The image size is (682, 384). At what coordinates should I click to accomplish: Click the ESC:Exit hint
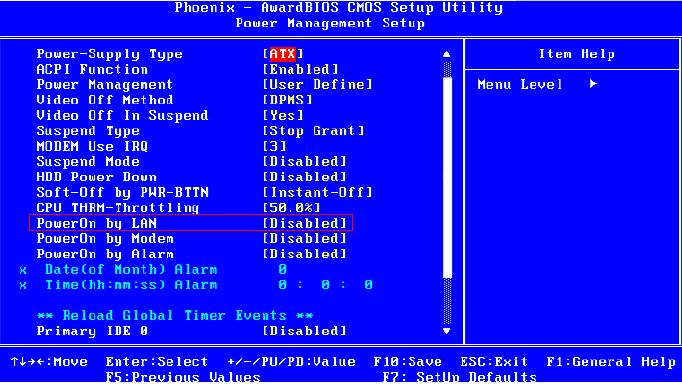coord(494,361)
